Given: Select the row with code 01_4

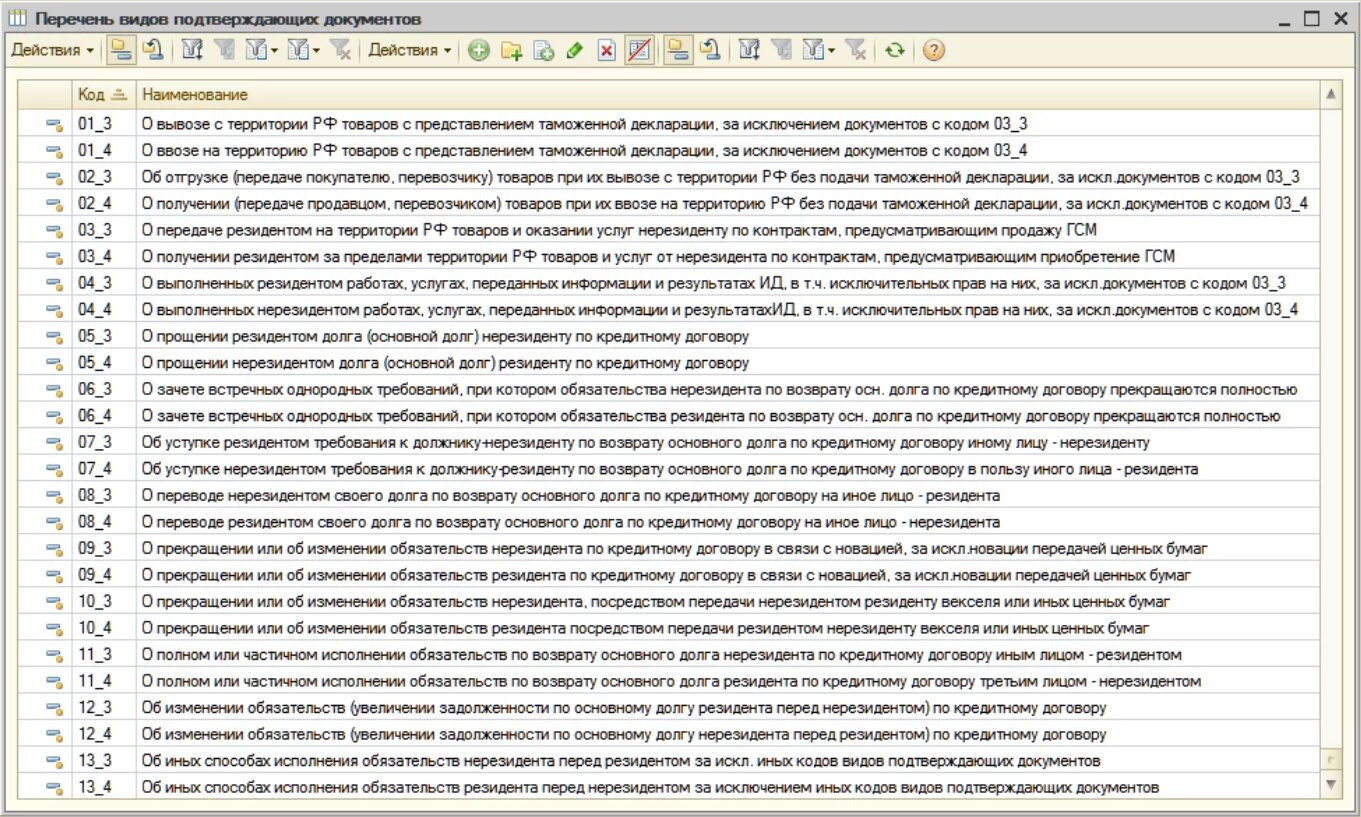Looking at the screenshot, I should 668,150.
